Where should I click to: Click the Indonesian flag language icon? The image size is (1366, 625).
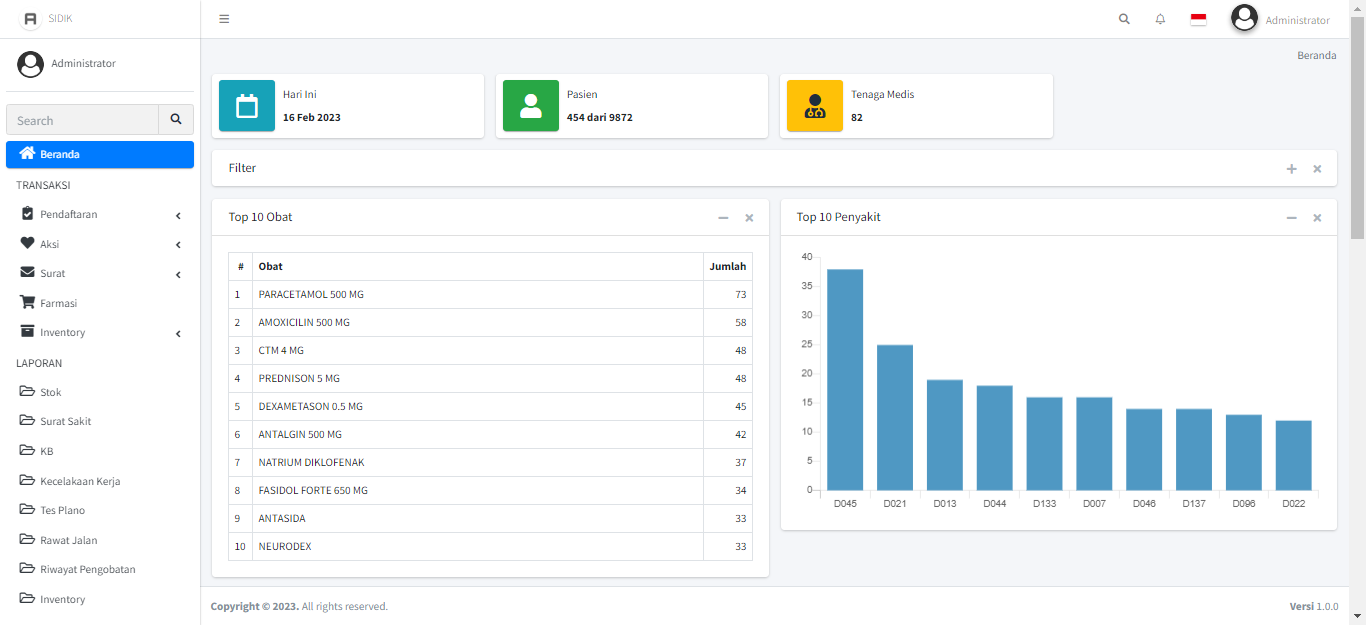tap(1198, 19)
